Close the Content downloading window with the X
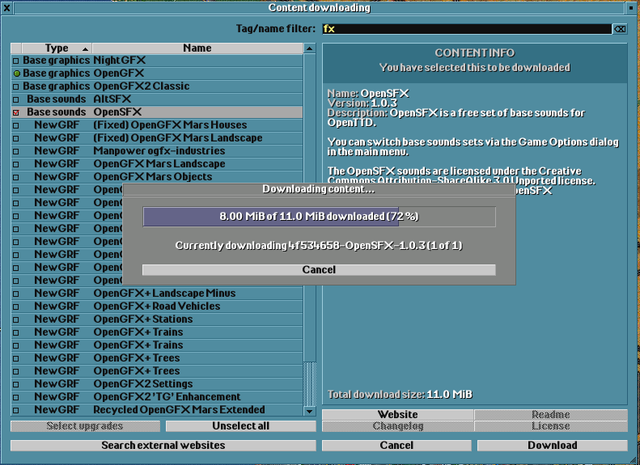Viewport: 640px width, 465px height. (x=7, y=8)
